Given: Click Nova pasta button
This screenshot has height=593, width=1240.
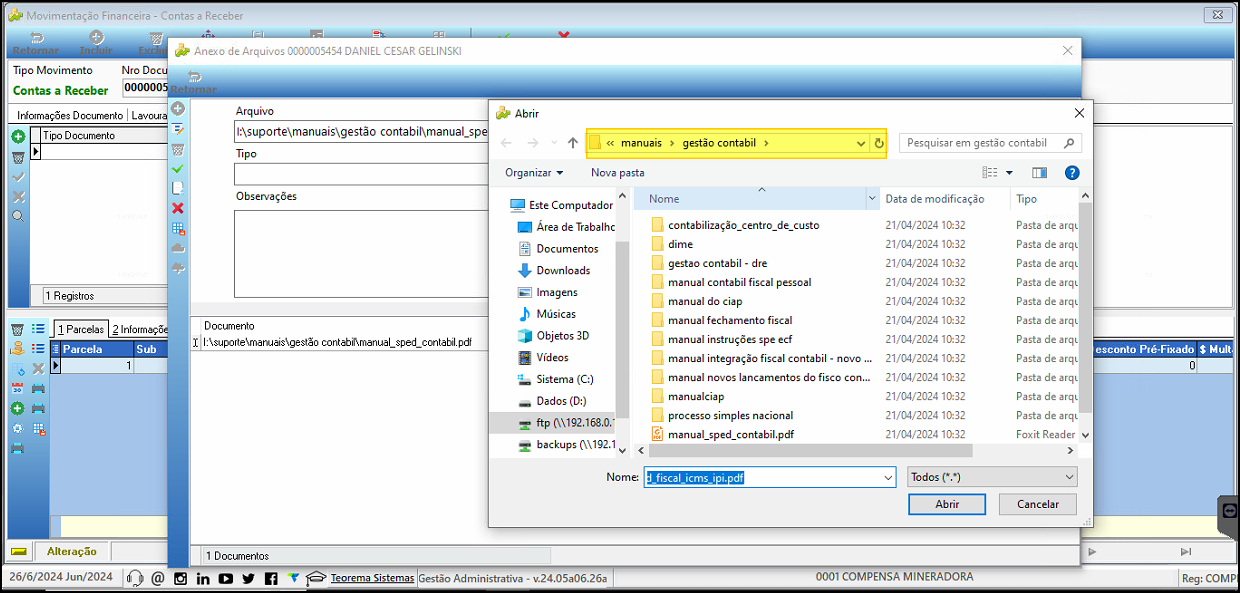Looking at the screenshot, I should click(x=618, y=172).
